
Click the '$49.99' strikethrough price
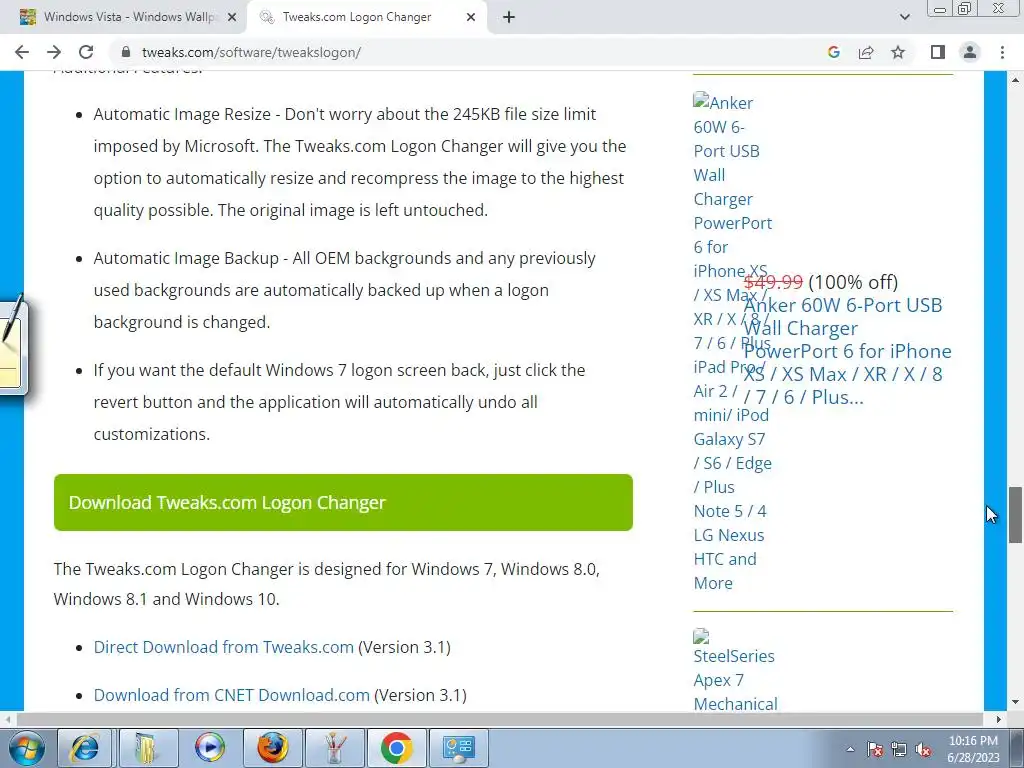(773, 281)
